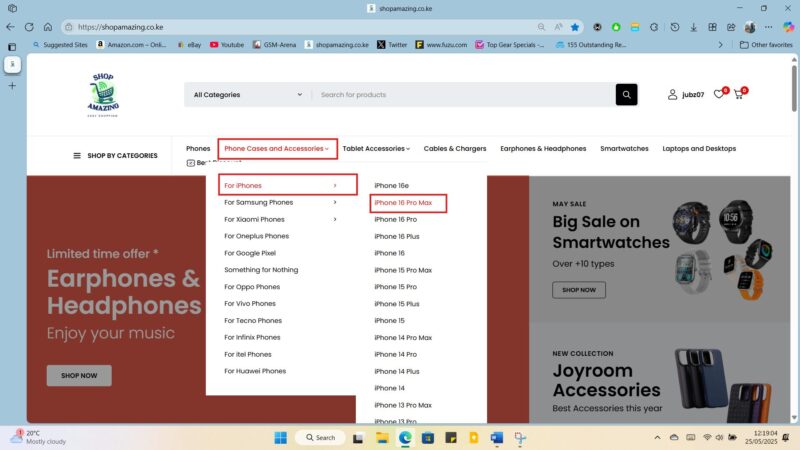Expand the Tablet Accessories menu
Viewport: 800px width, 450px height.
click(x=376, y=149)
